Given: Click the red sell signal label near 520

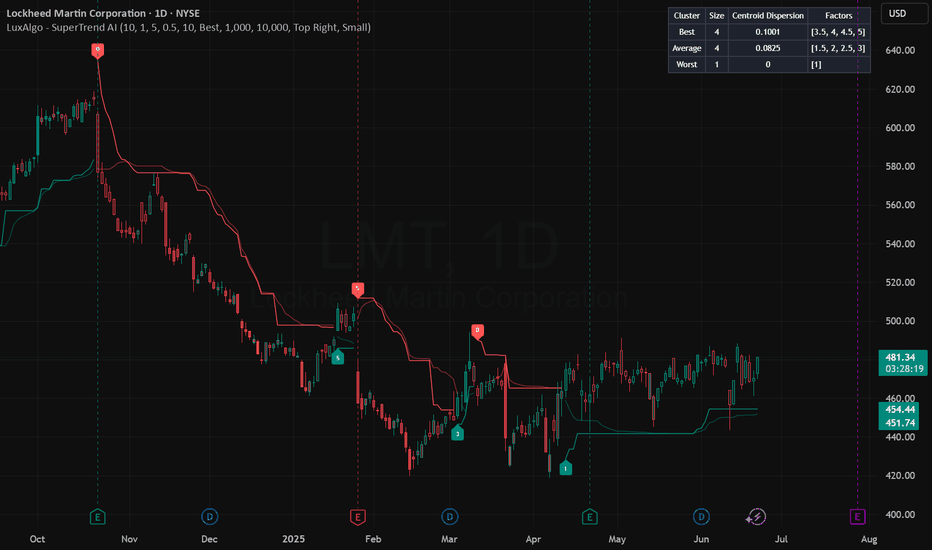Looking at the screenshot, I should [357, 290].
